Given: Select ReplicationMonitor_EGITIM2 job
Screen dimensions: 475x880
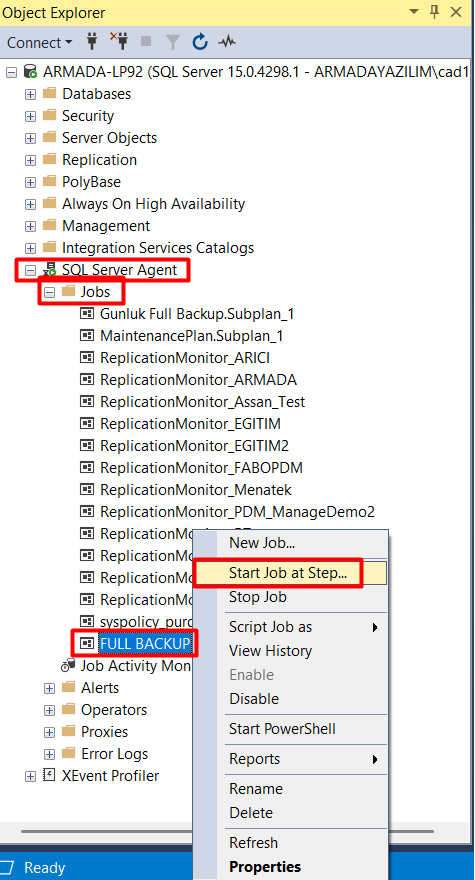Looking at the screenshot, I should click(194, 446).
